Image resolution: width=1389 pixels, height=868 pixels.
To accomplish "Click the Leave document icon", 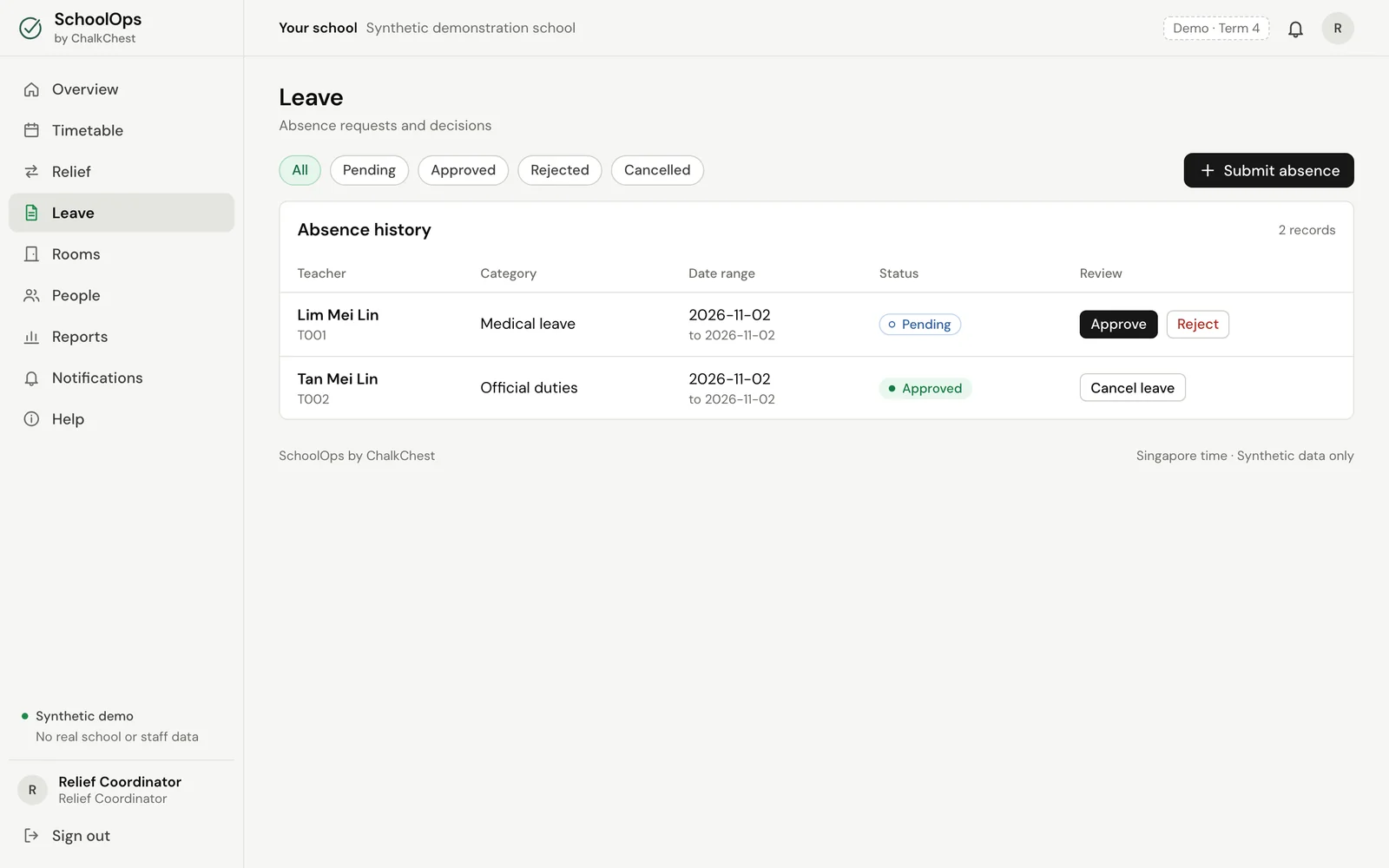I will click(x=31, y=213).
